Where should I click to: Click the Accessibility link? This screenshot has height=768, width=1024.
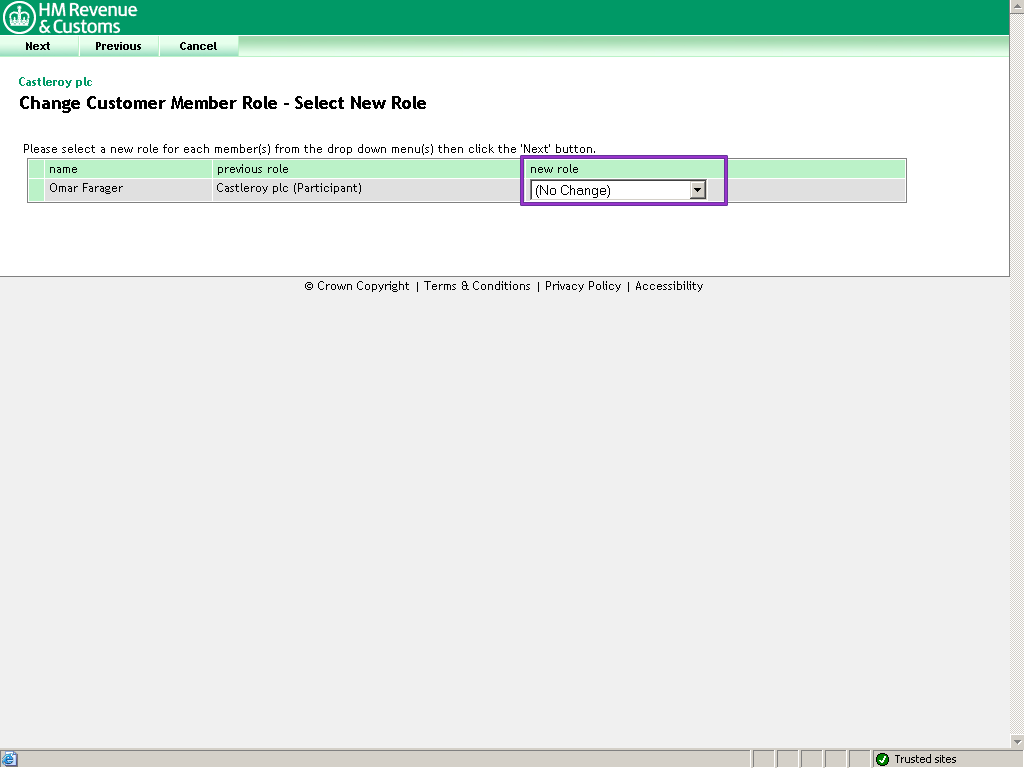[x=668, y=286]
